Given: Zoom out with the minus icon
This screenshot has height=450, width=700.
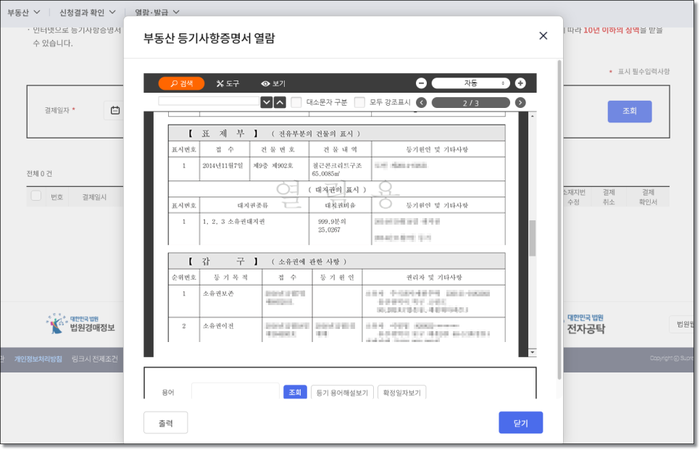Looking at the screenshot, I should (421, 83).
